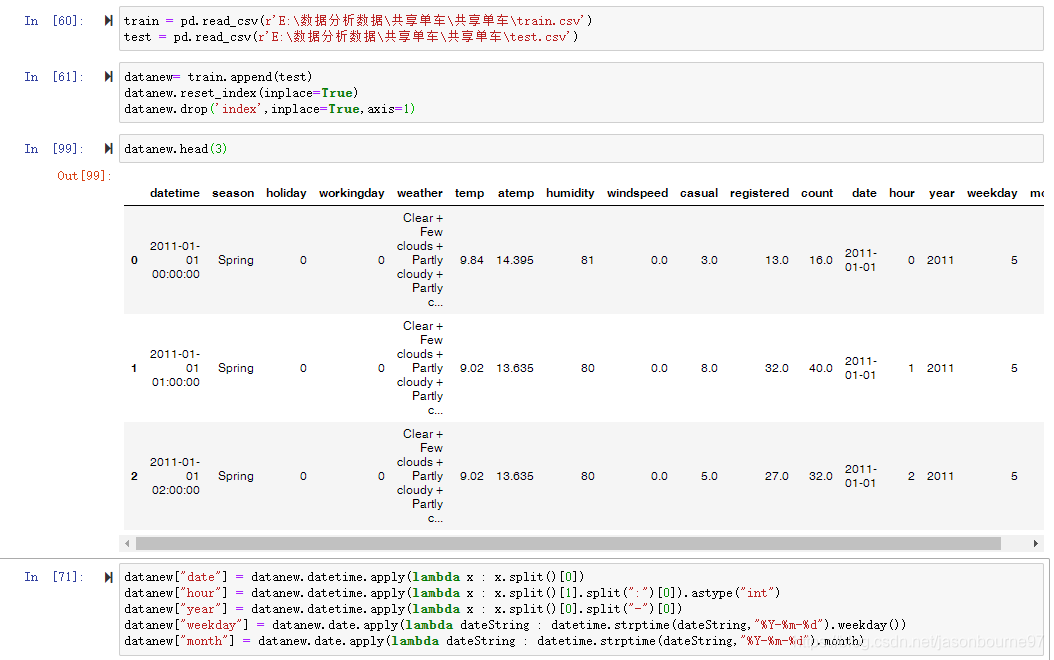Run cell In [71] via run icon
Image resolution: width=1054 pixels, height=660 pixels.
tap(108, 577)
